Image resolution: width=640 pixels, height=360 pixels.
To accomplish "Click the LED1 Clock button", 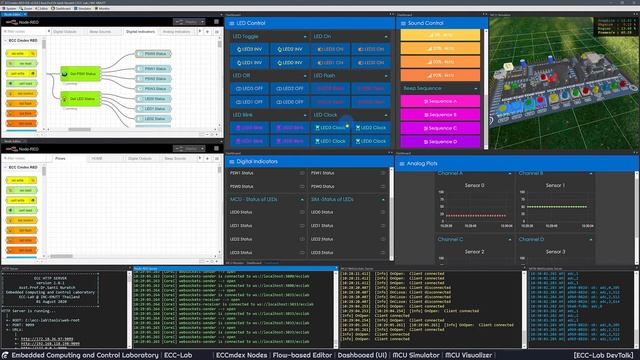I will tap(330, 141).
